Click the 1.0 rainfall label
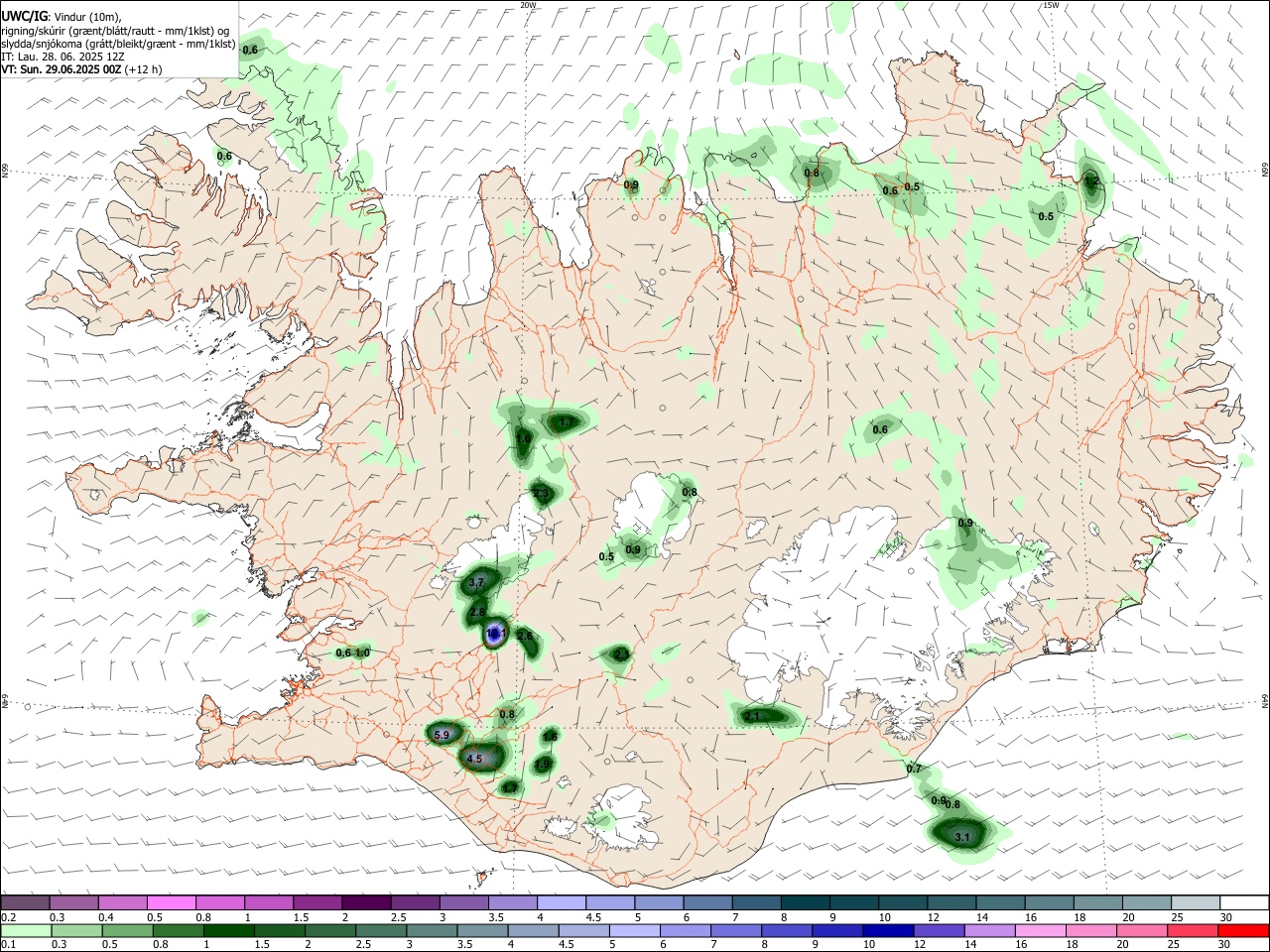The image size is (1270, 952). coord(362,653)
